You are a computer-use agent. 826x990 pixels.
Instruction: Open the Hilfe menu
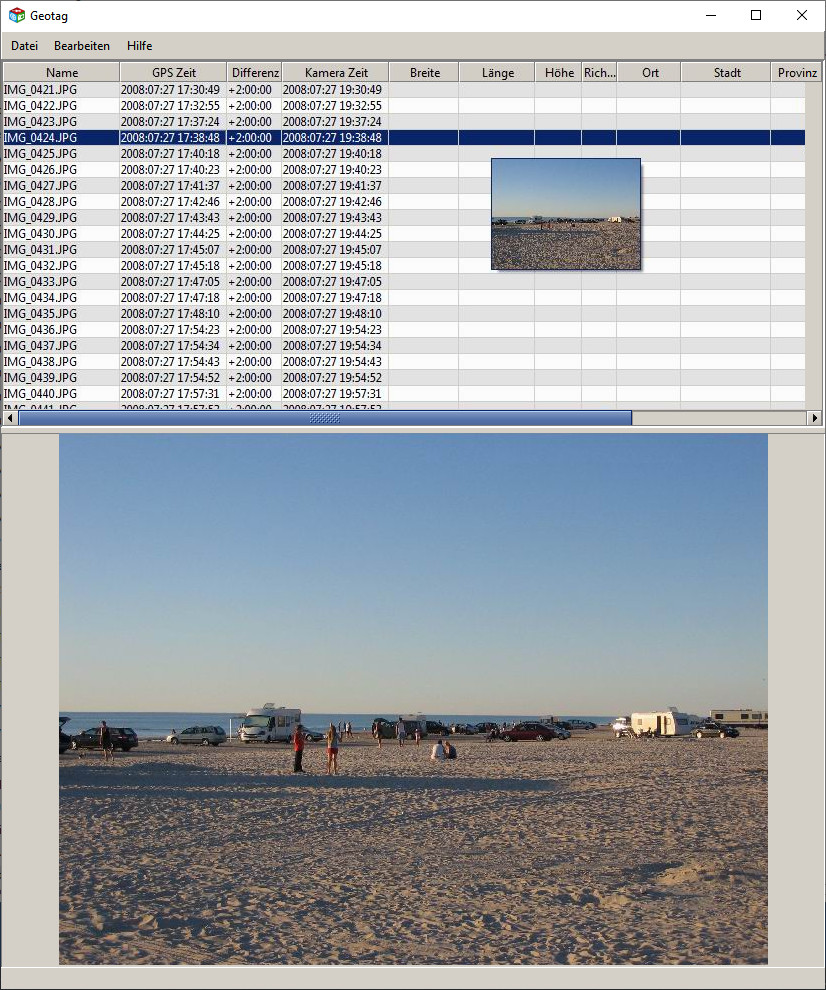pos(139,46)
